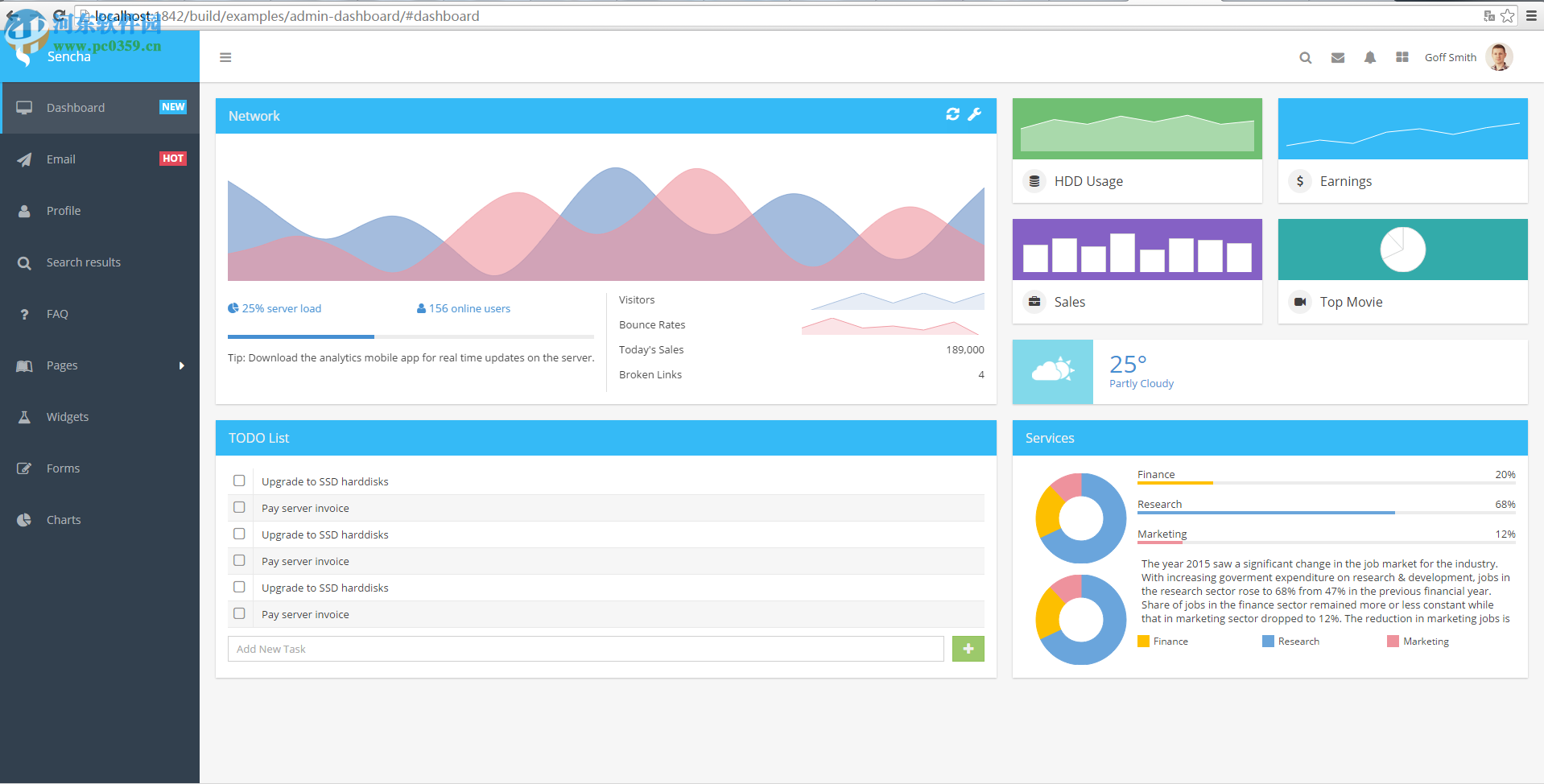1544x784 pixels.
Task: Open the notifications bell icon
Action: pos(1370,57)
